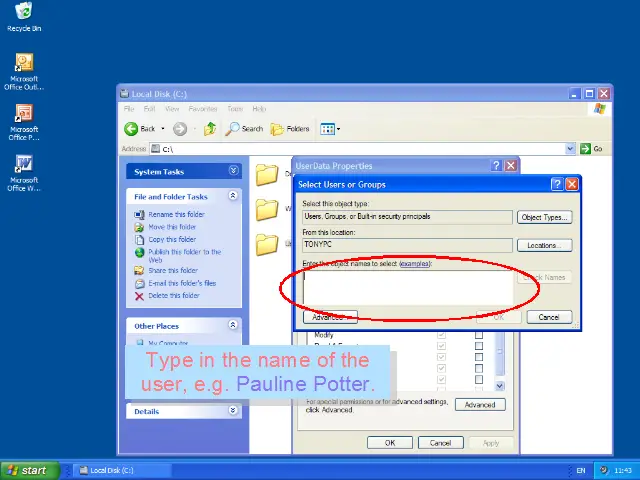Click the Search toolbar icon
Viewport: 640px width, 480px height.
coord(244,129)
